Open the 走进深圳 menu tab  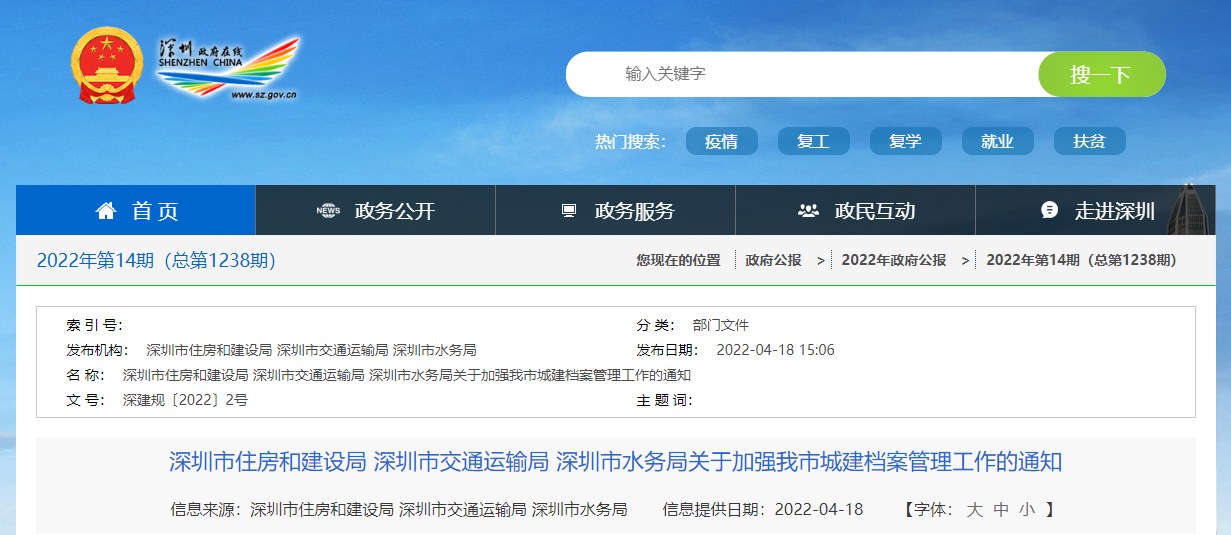tap(1114, 211)
